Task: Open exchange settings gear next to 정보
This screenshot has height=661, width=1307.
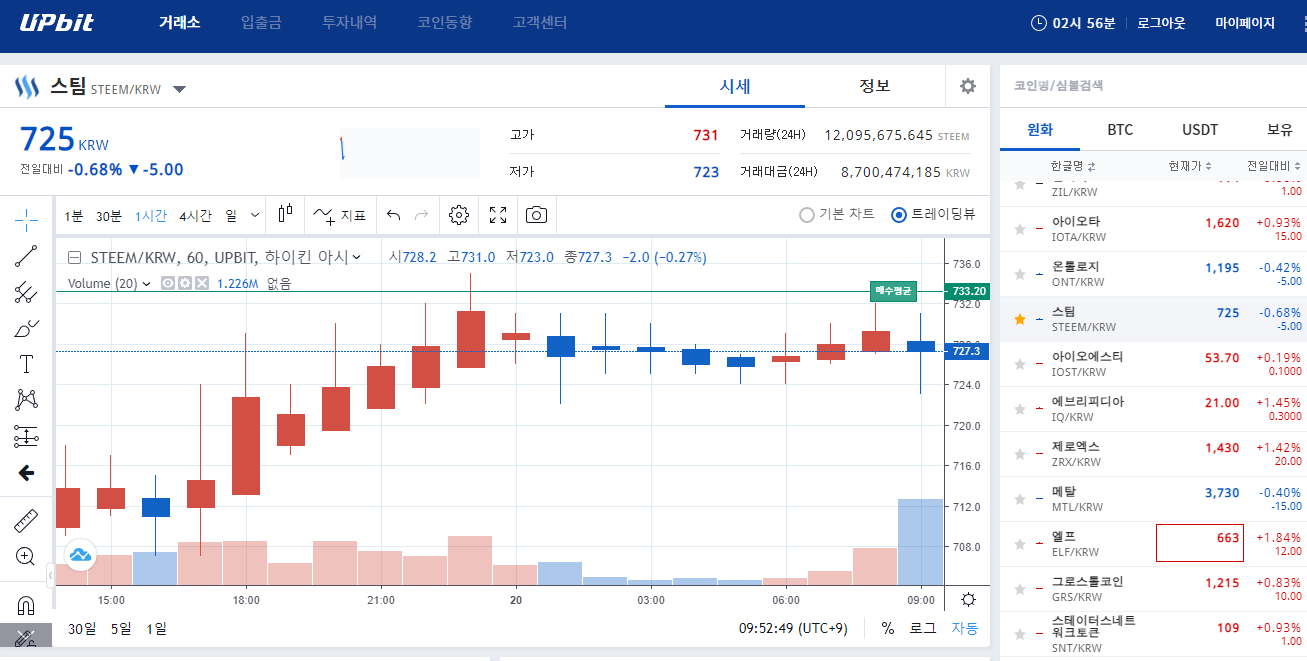Action: pyautogui.click(x=967, y=86)
